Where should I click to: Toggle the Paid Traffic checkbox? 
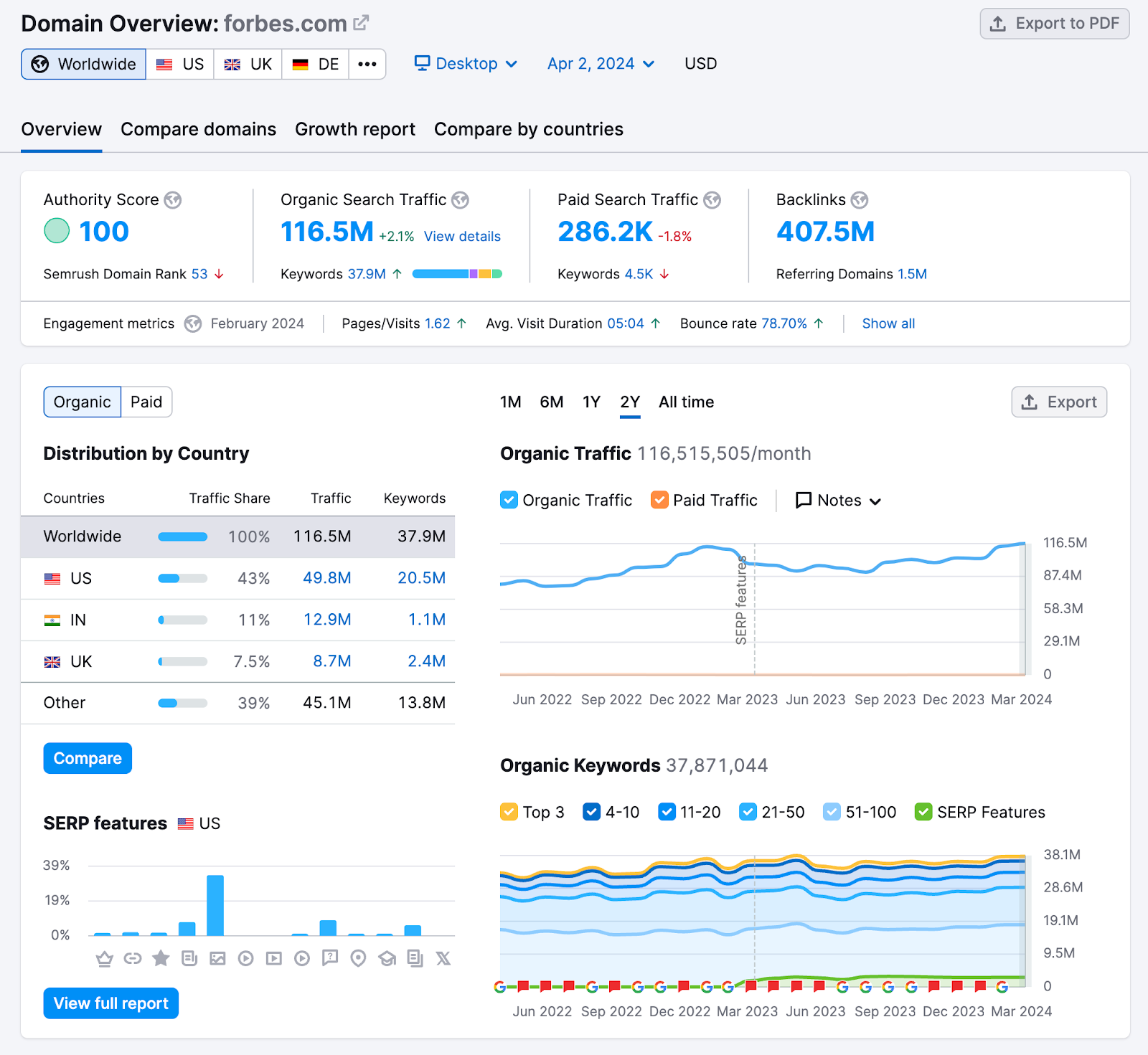point(659,500)
